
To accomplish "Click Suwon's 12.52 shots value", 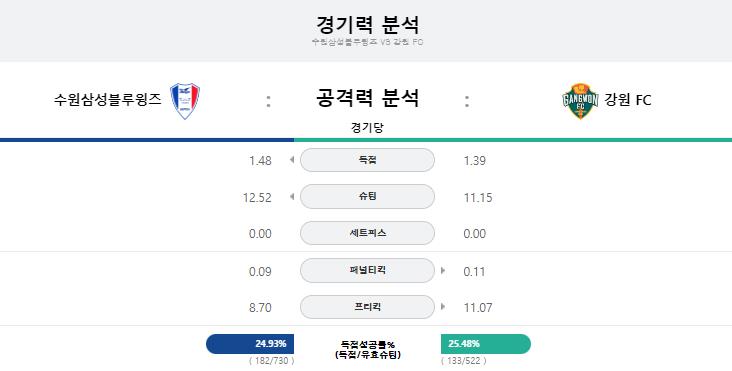I will pos(257,197).
